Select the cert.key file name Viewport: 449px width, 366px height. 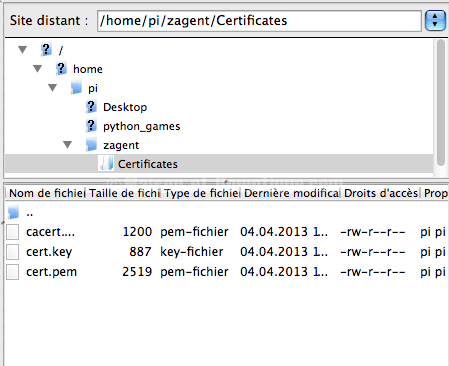(49, 252)
